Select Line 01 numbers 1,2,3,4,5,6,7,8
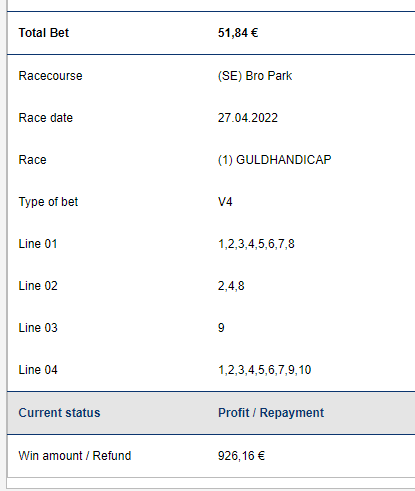Image resolution: width=415 pixels, height=491 pixels. click(256, 244)
